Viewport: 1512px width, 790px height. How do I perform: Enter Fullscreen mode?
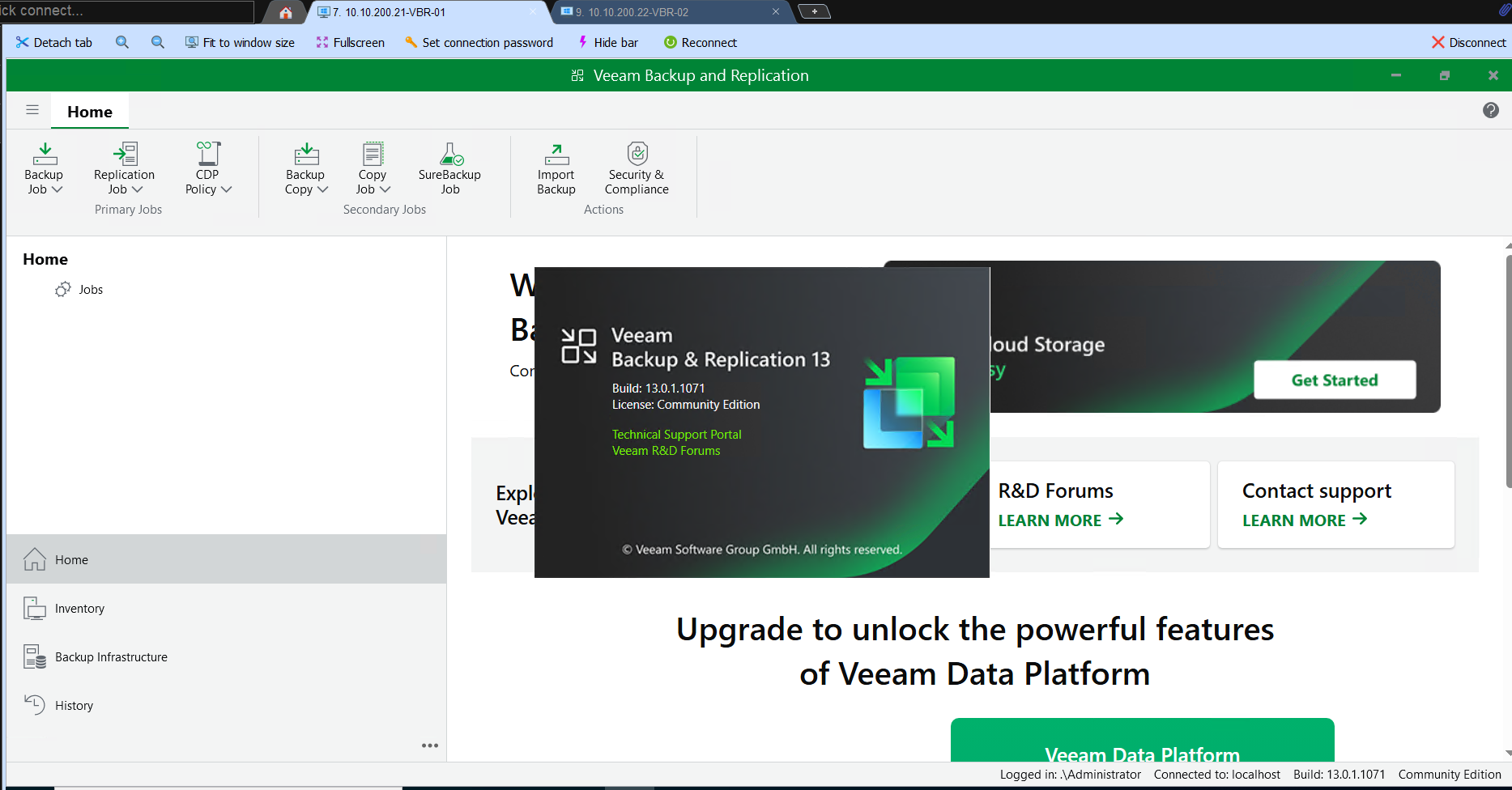pyautogui.click(x=351, y=42)
